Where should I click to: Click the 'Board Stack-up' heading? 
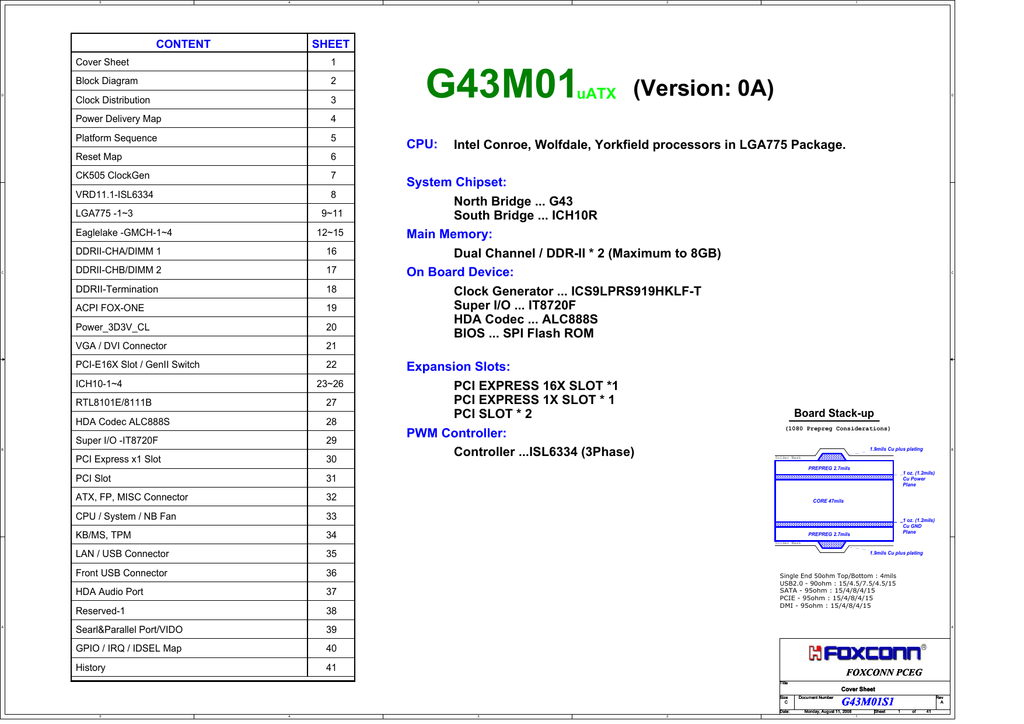(x=834, y=413)
